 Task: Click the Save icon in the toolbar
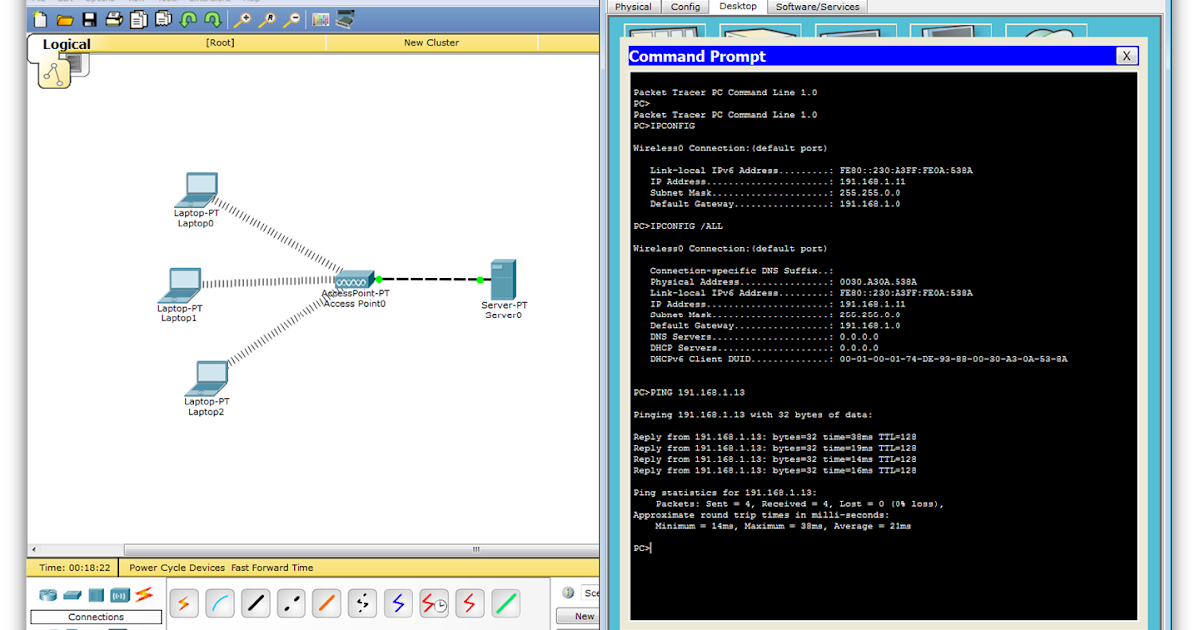tap(89, 20)
